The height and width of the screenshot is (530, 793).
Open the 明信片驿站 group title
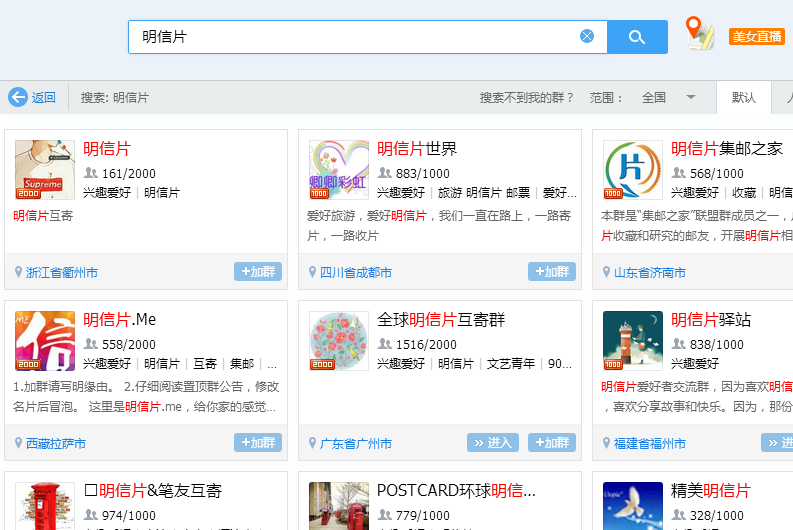tap(711, 320)
